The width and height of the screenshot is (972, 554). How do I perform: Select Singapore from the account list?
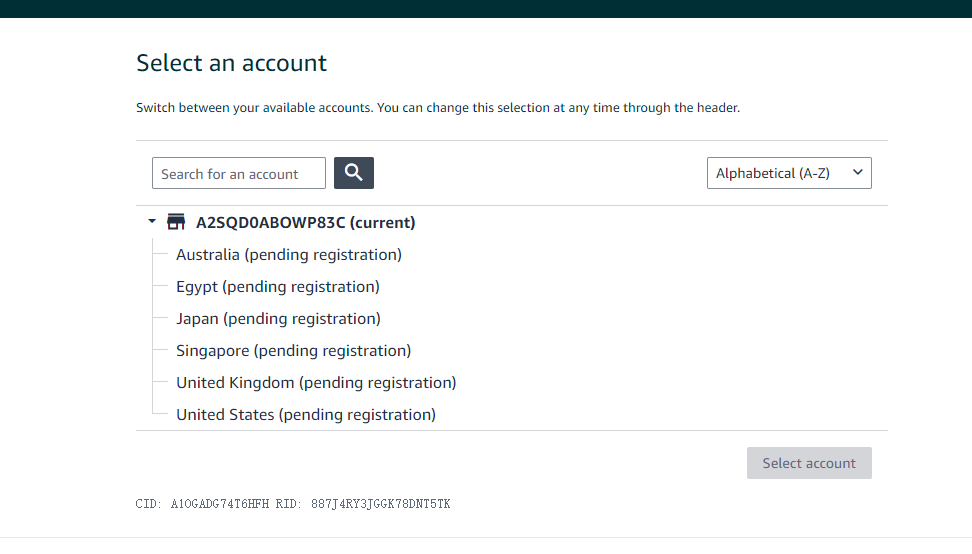[293, 350]
